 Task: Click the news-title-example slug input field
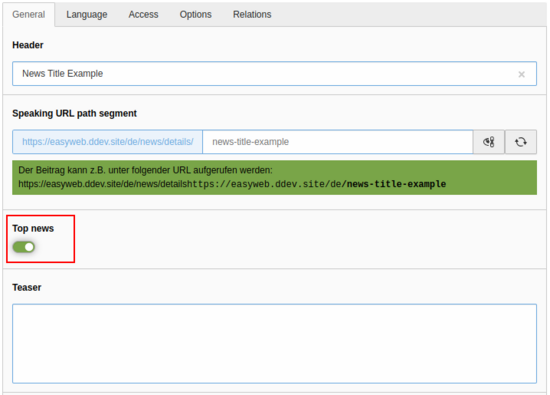(338, 142)
